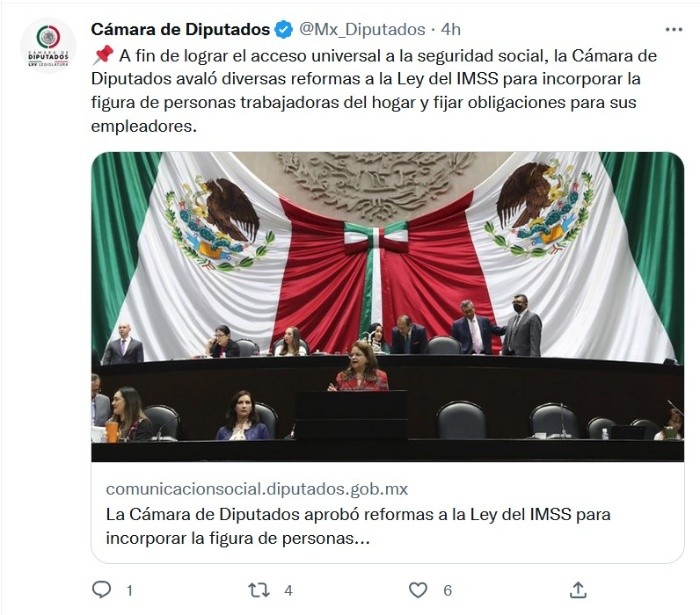700x615 pixels.
Task: Click the reply speech bubble icon
Action: (x=101, y=590)
